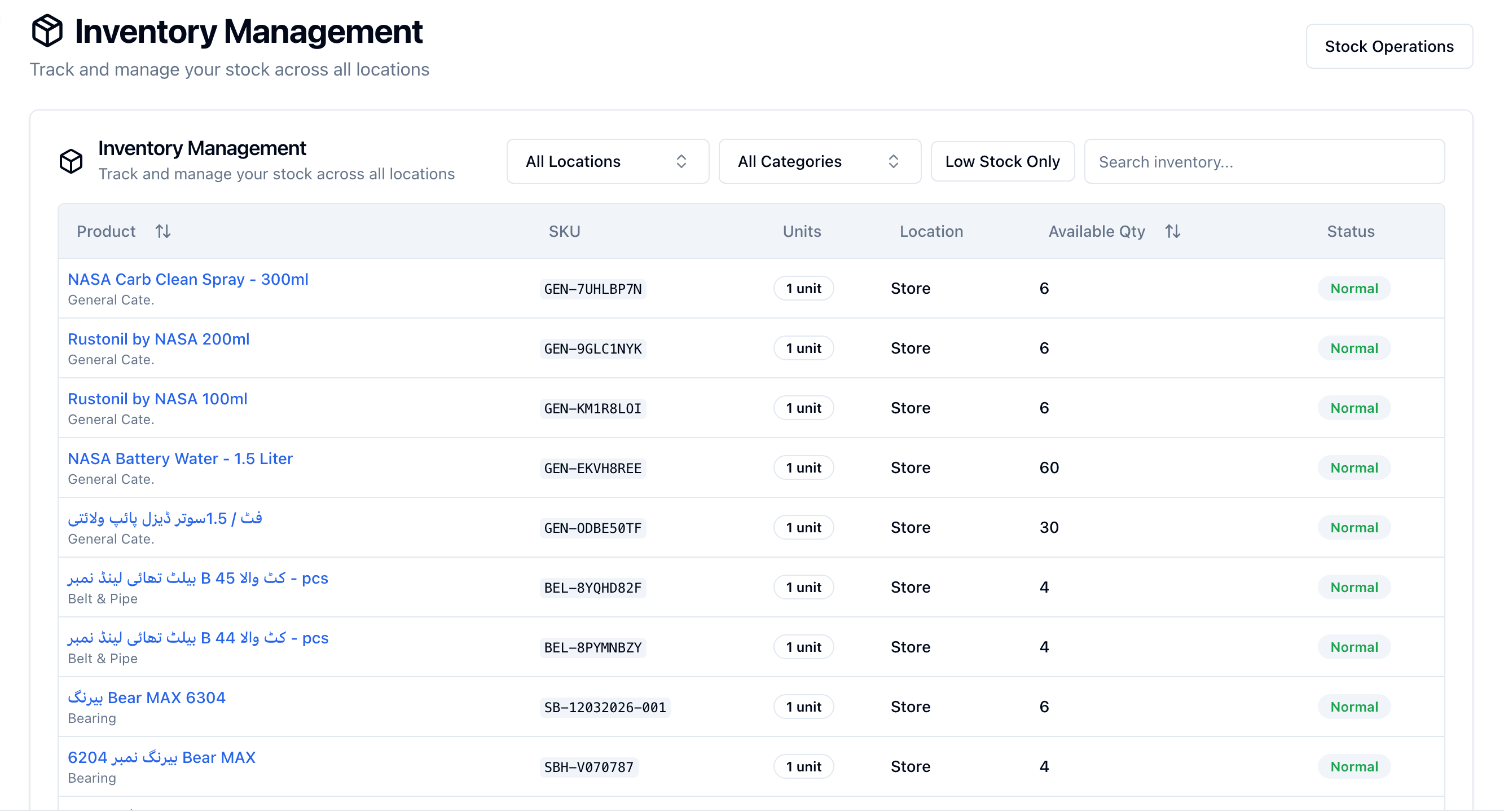Select SKU GEN-7UHLBP7N
Image resolution: width=1504 pixels, height=812 pixels.
592,289
